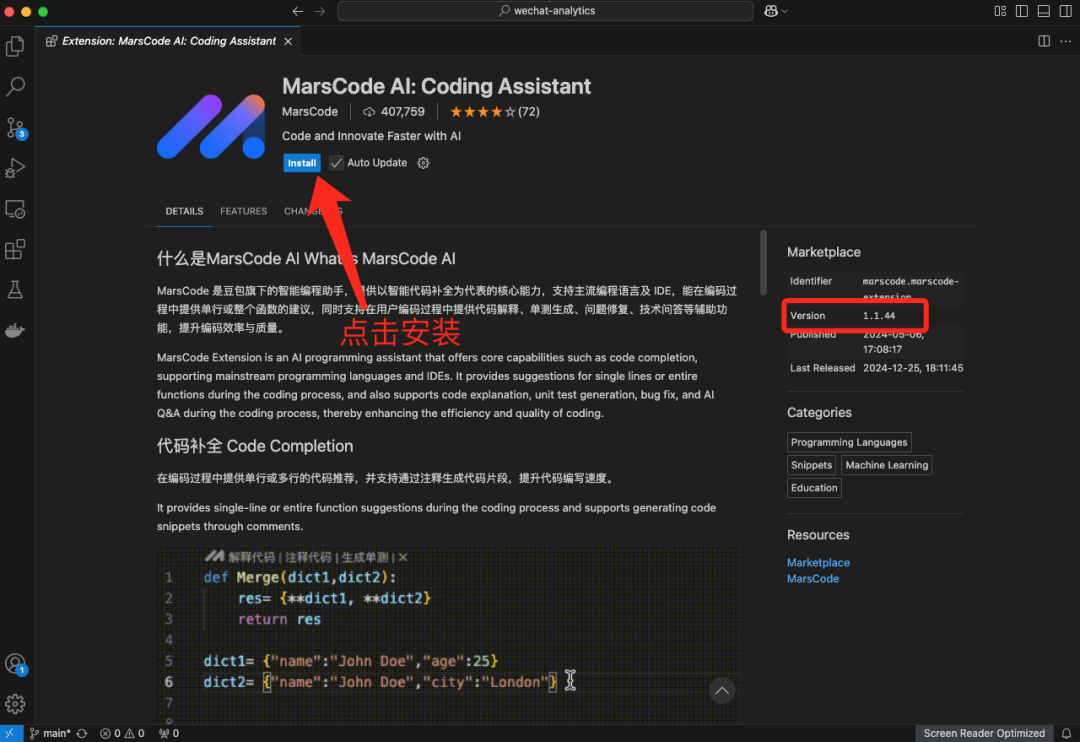Click the MarsCode publisher name
This screenshot has width=1080, height=742.
coord(310,112)
